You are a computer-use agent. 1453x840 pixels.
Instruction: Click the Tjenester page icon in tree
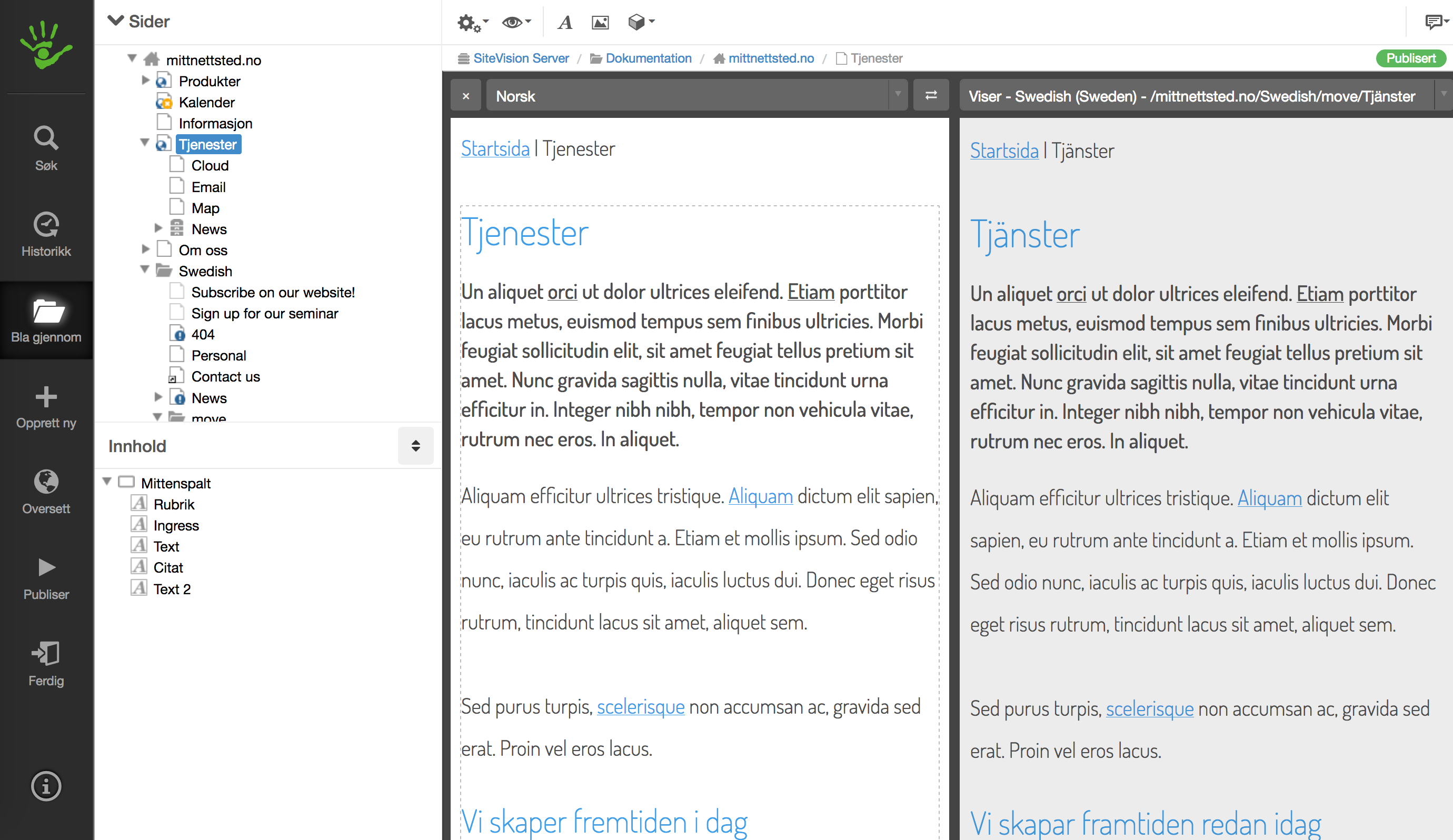[163, 144]
